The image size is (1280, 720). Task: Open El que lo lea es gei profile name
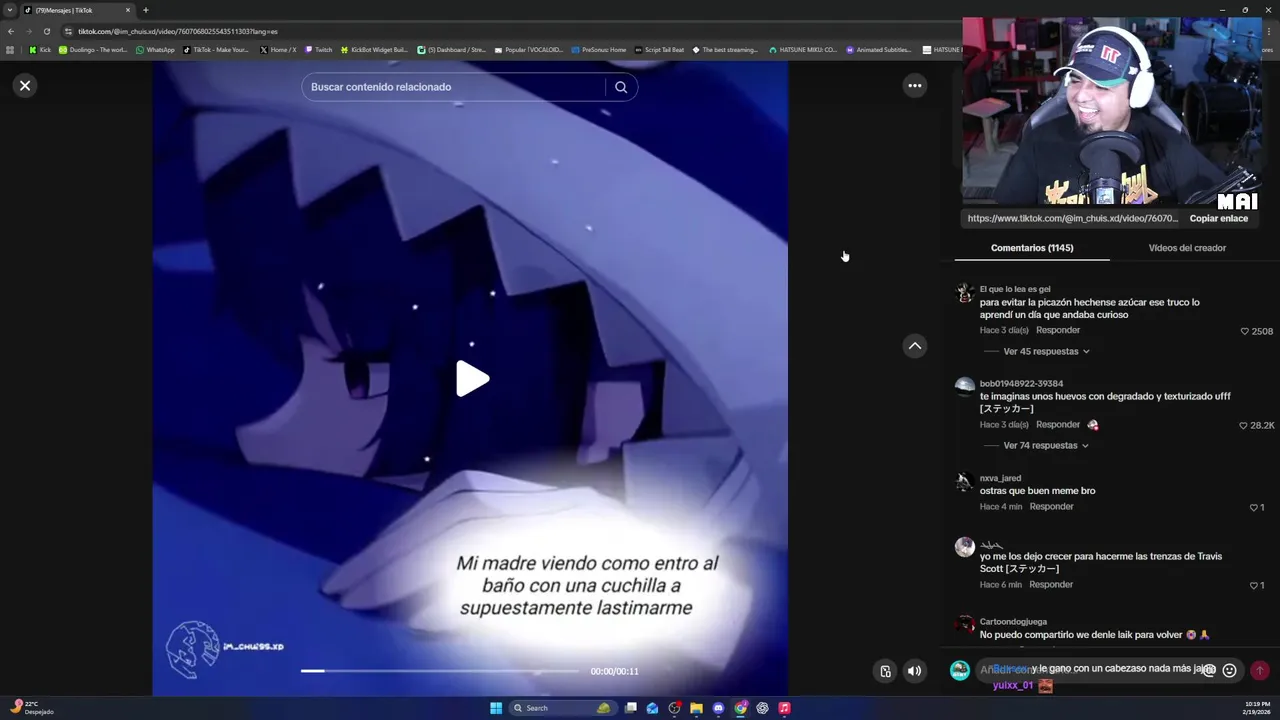click(x=1015, y=289)
